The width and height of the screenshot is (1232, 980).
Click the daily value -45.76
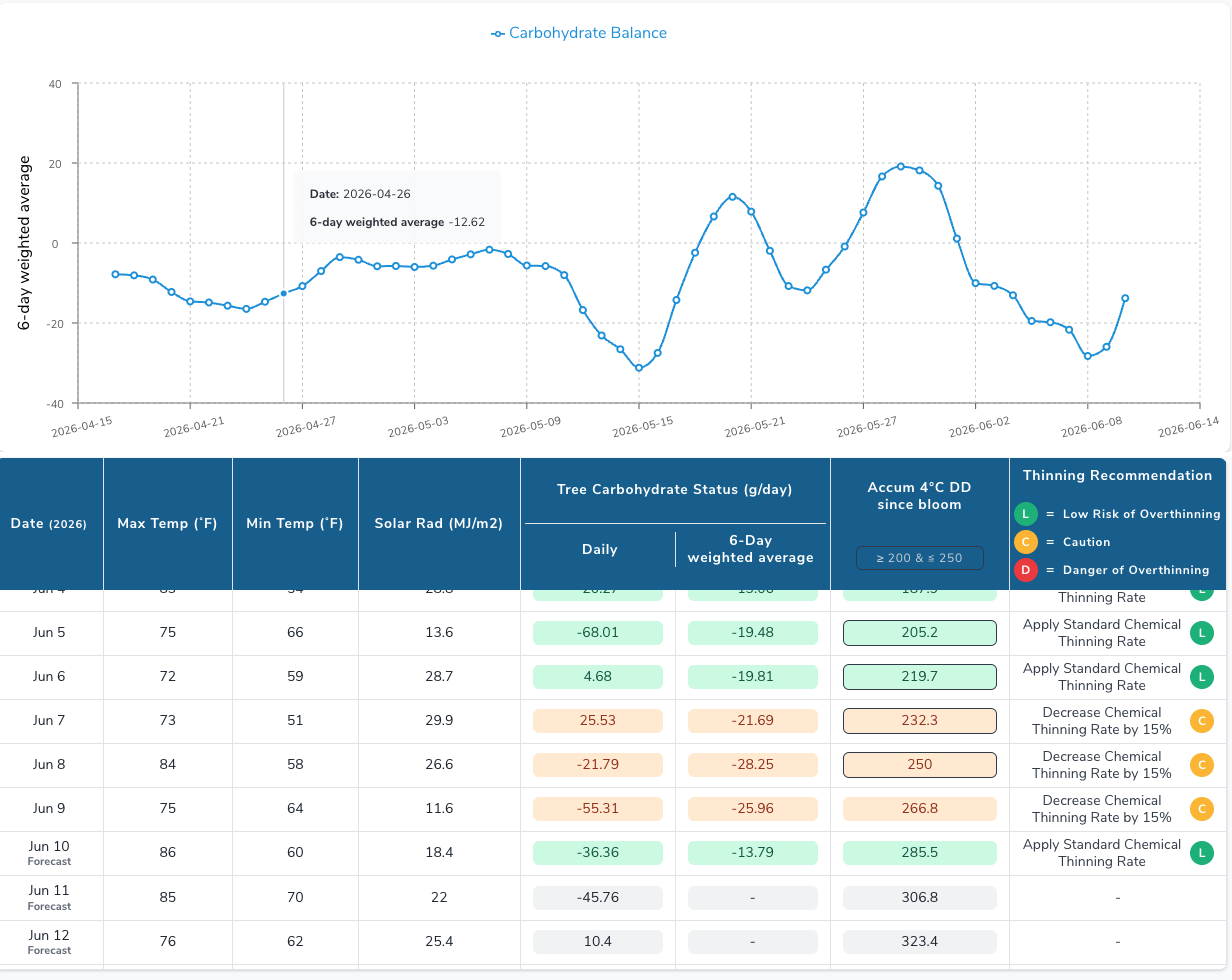[598, 897]
